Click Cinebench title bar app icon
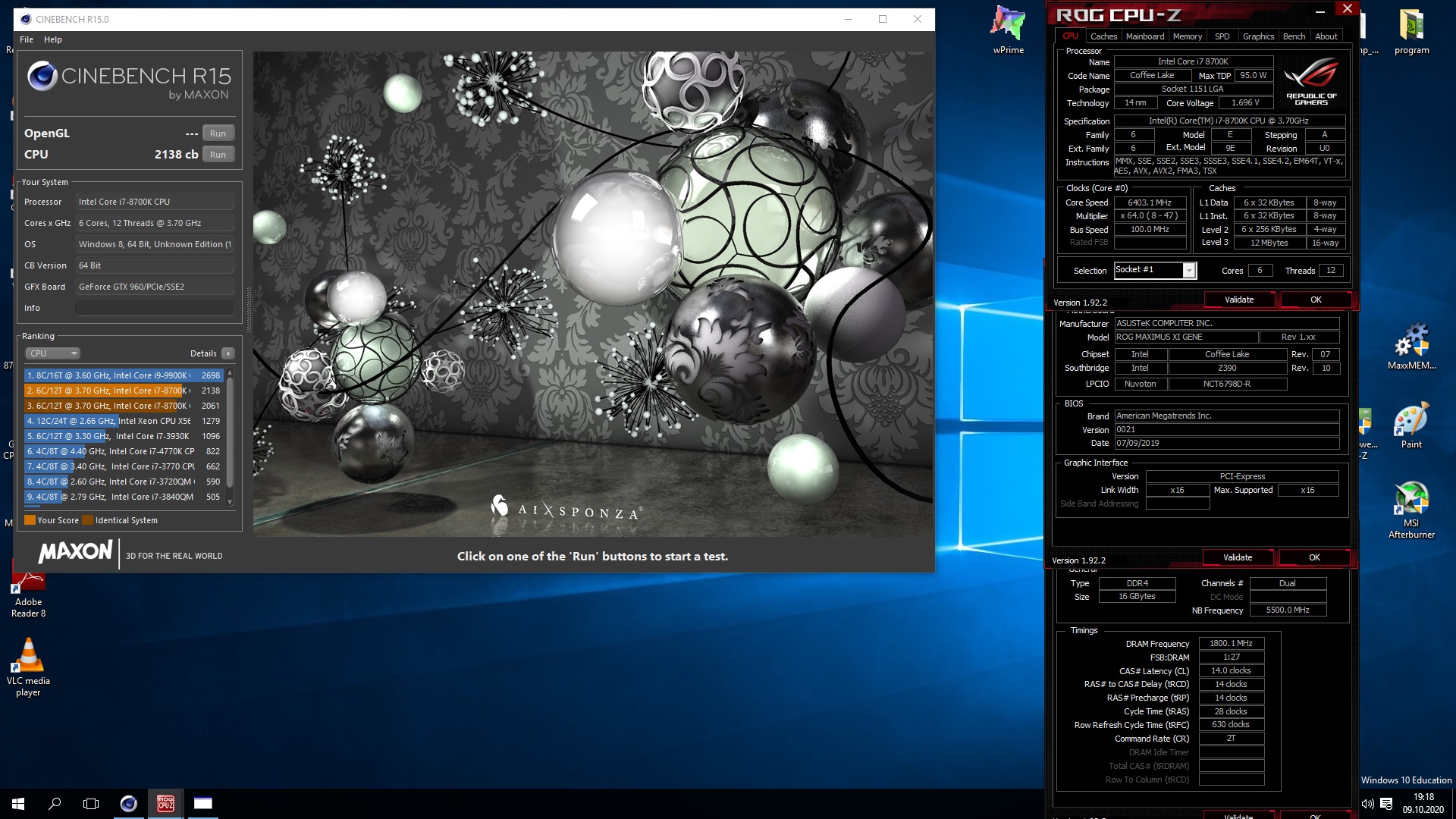 [x=26, y=19]
